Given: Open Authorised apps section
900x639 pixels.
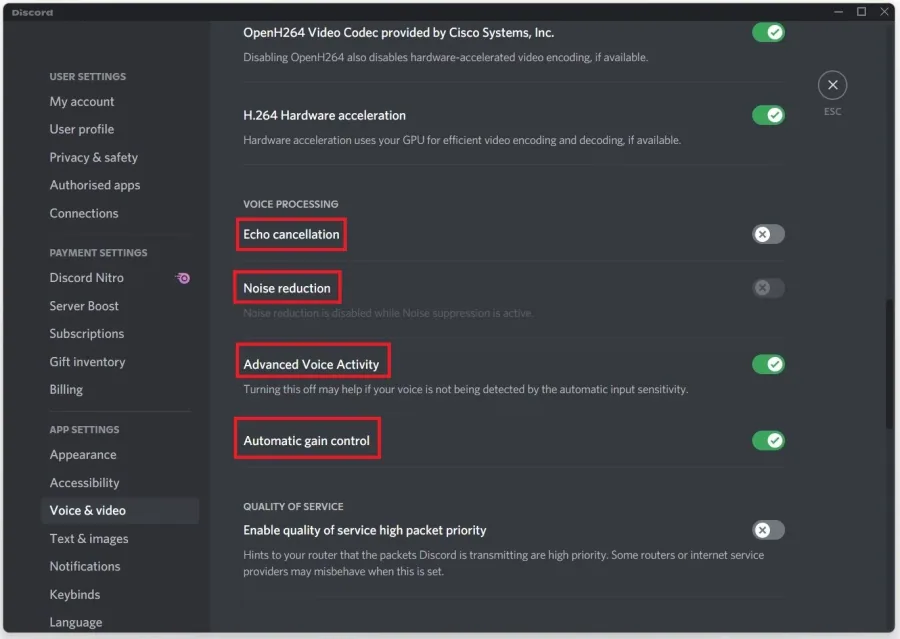Looking at the screenshot, I should click(95, 185).
